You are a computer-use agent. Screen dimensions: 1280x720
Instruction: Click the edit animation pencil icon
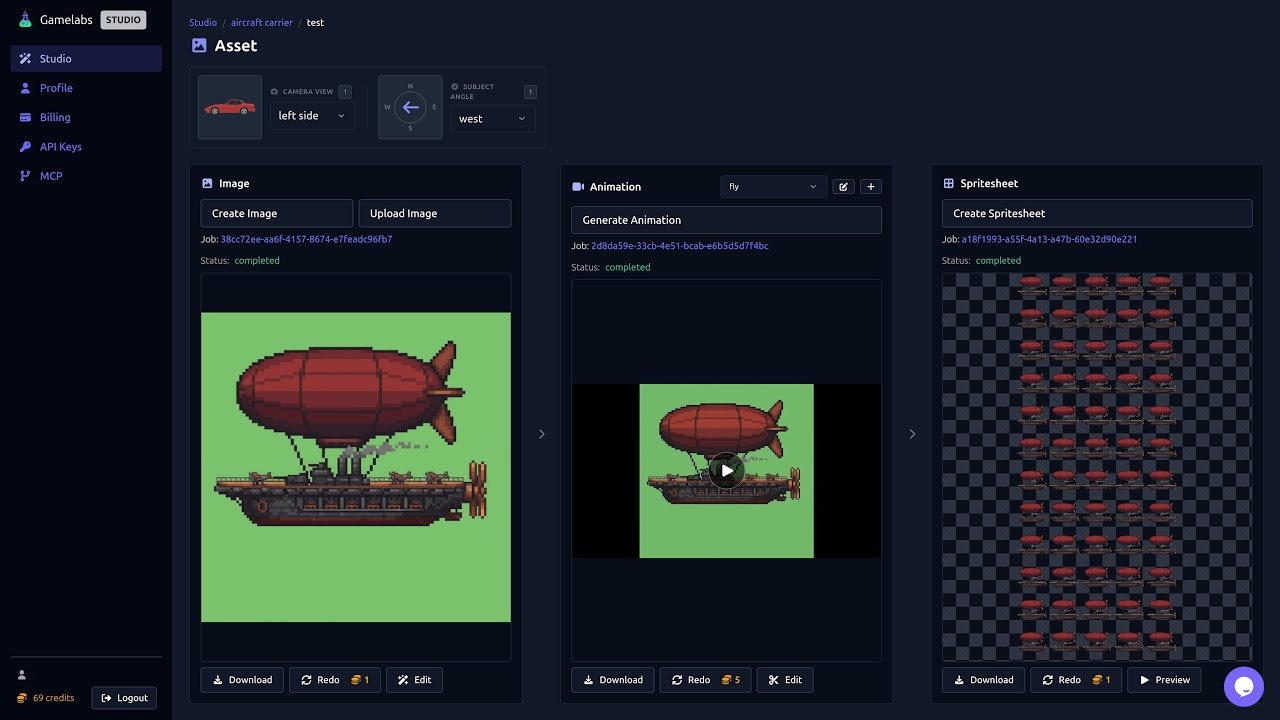pyautogui.click(x=843, y=186)
